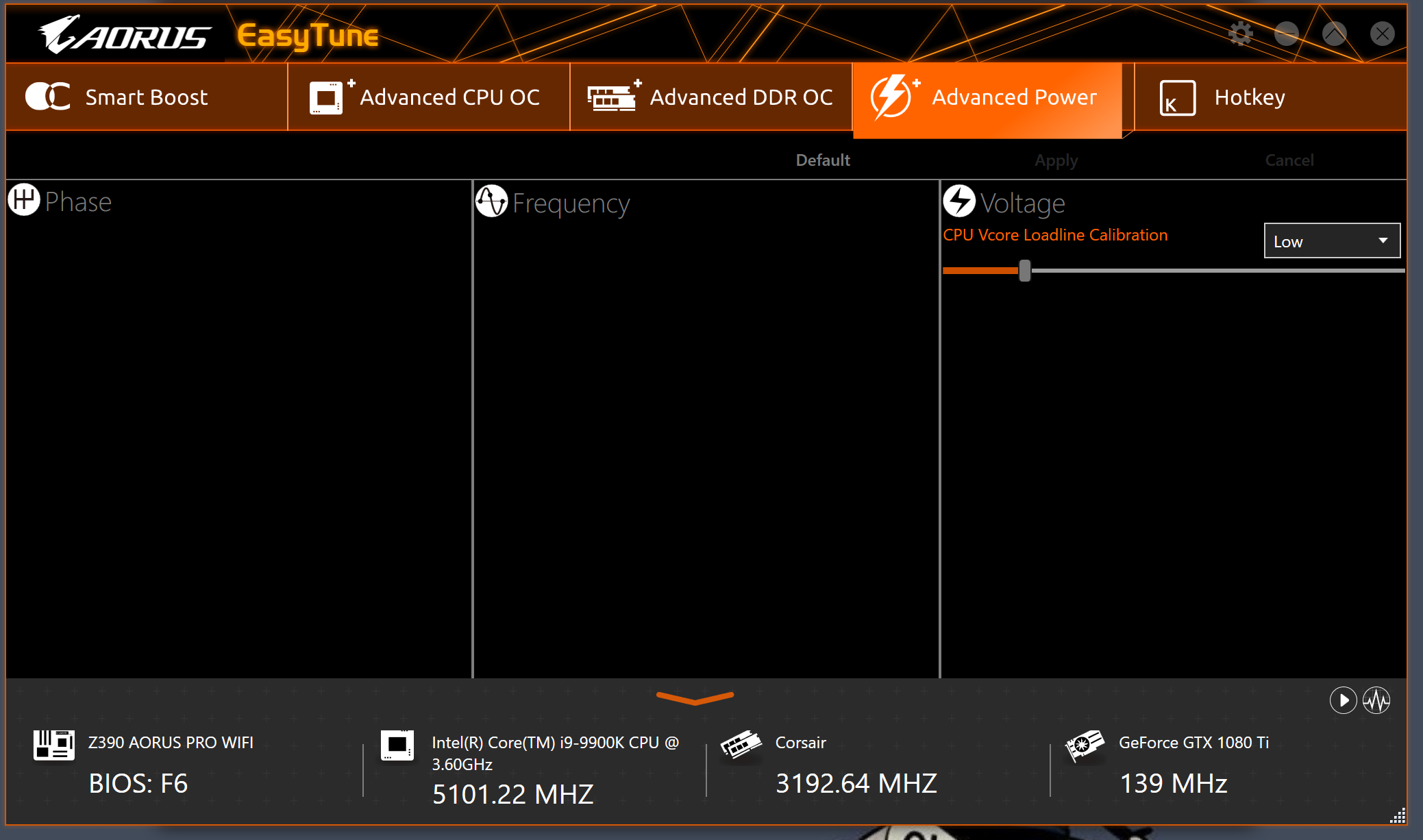The image size is (1423, 840).
Task: Open the Smart Boost tab
Action: click(x=147, y=97)
